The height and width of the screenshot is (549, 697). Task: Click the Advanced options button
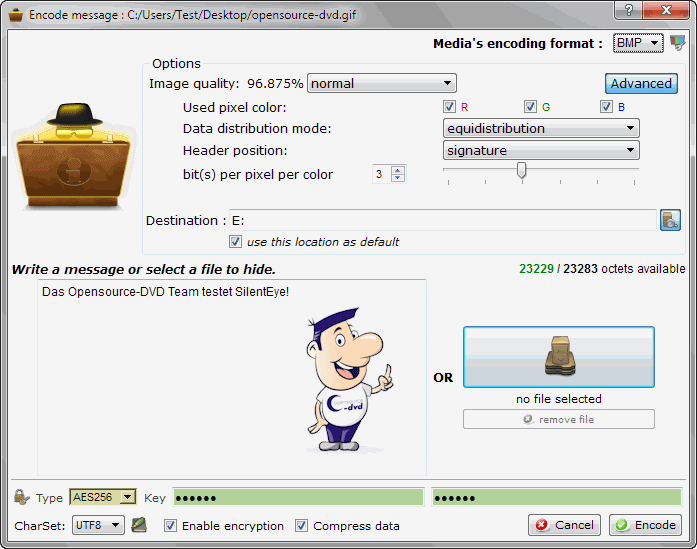[641, 84]
